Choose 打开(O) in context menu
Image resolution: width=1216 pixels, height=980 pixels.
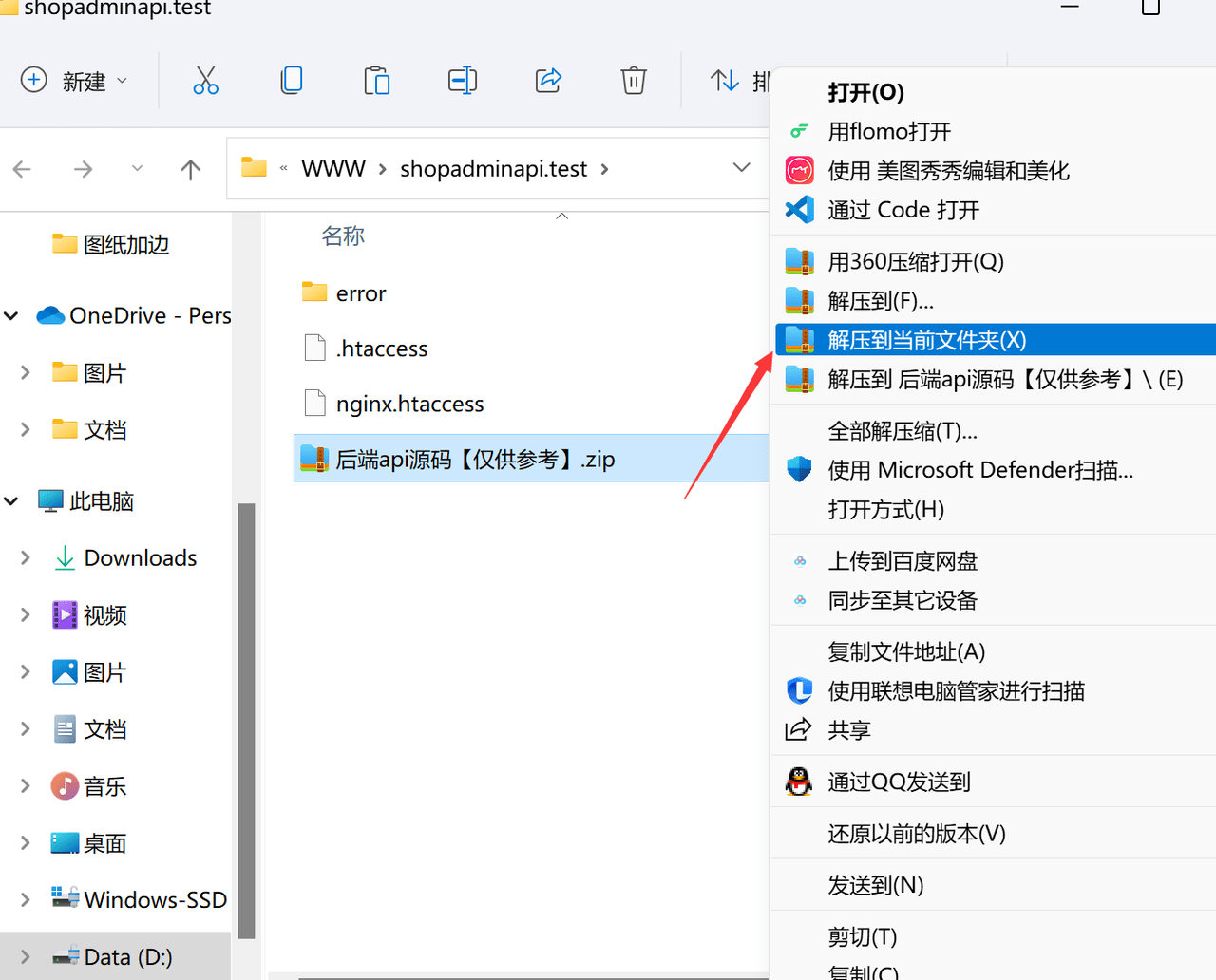993,92
